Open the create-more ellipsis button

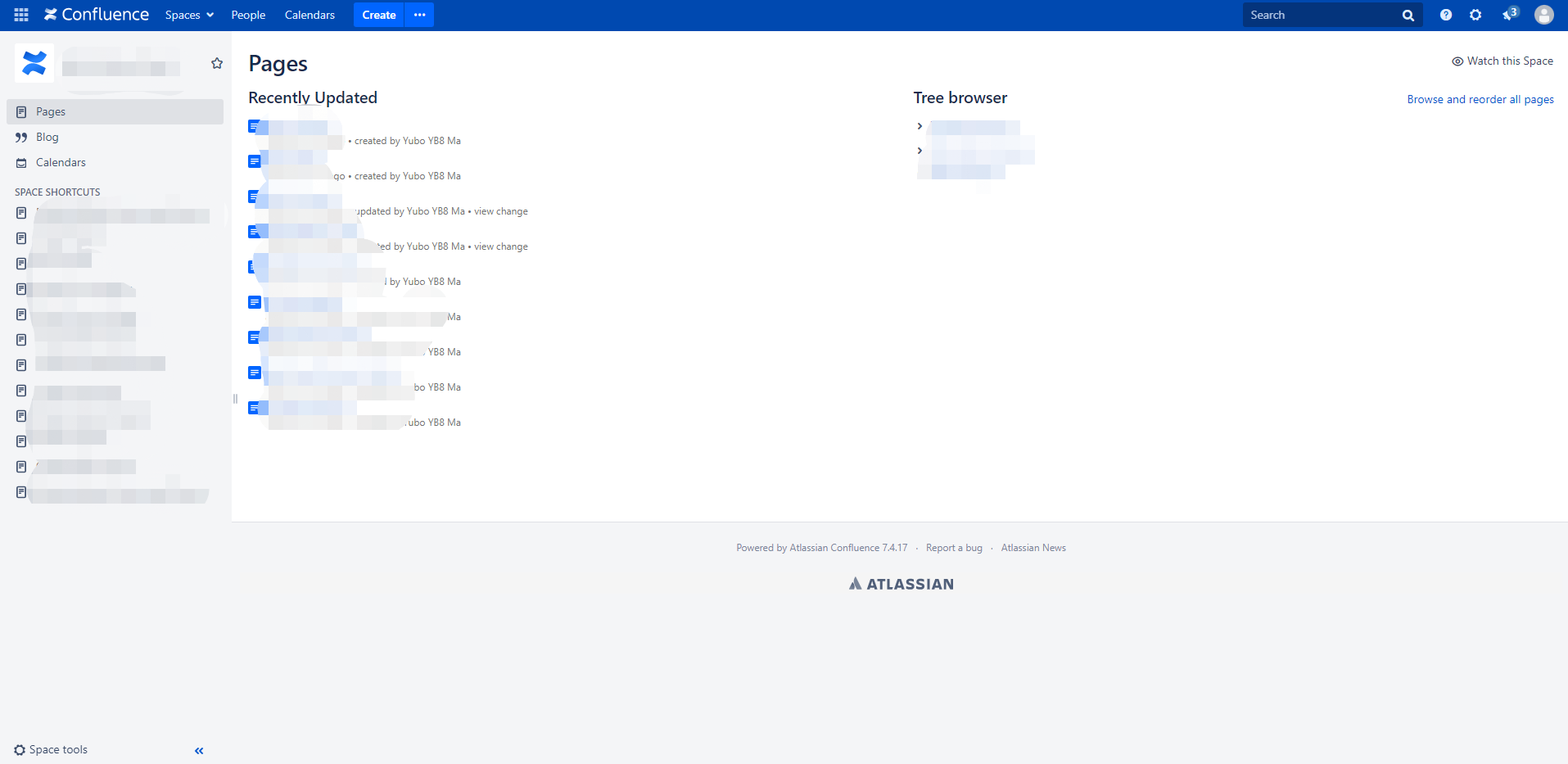click(419, 15)
